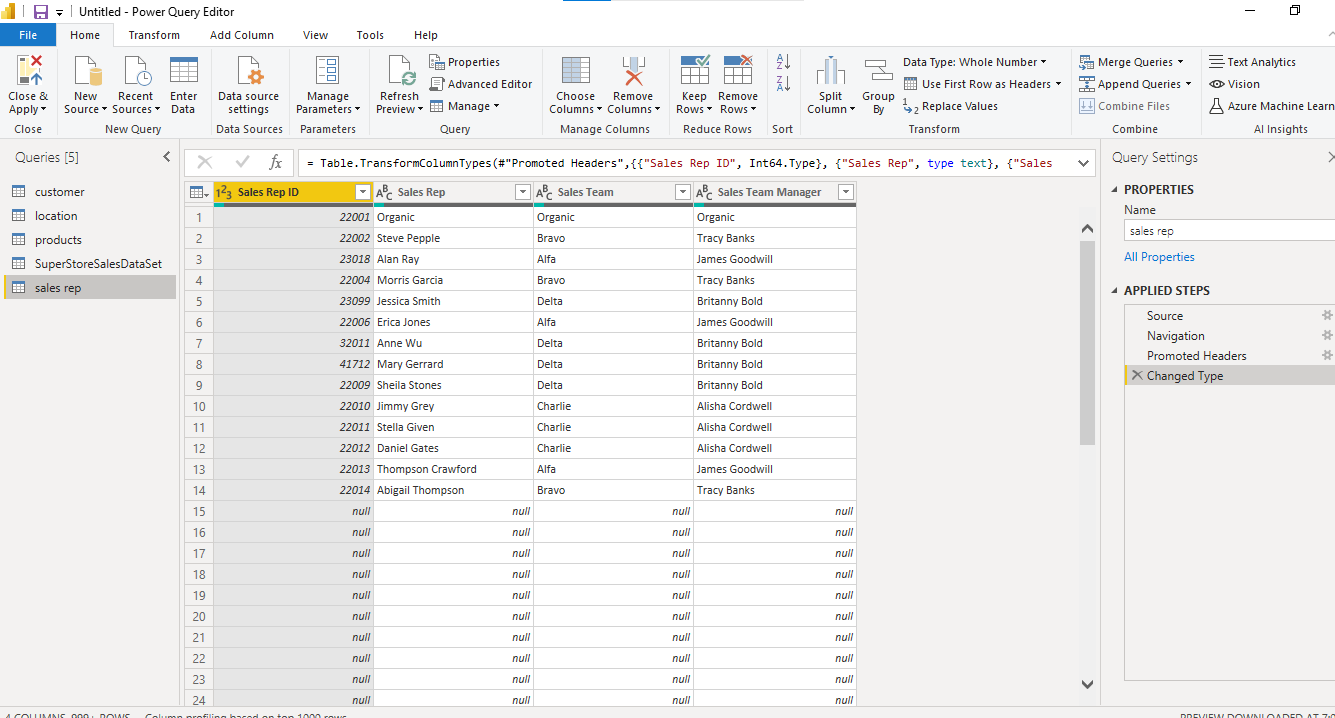
Task: Open the formula bar expander chevron
Action: pos(1082,162)
